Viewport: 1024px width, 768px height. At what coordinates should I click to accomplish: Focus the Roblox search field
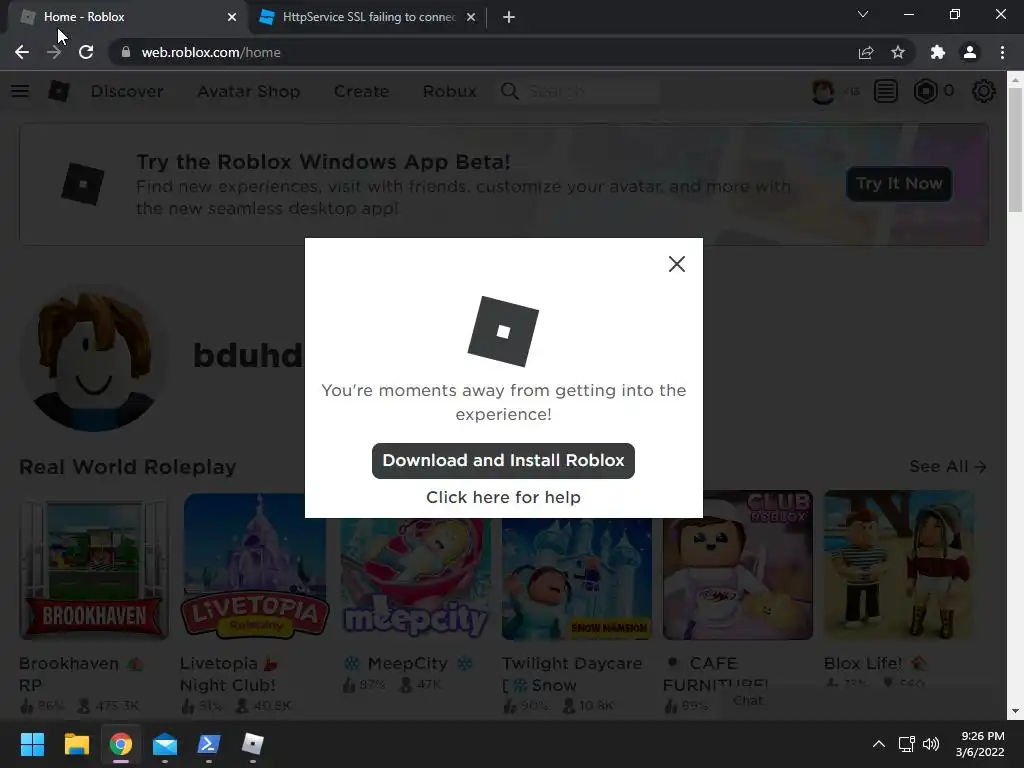[591, 91]
